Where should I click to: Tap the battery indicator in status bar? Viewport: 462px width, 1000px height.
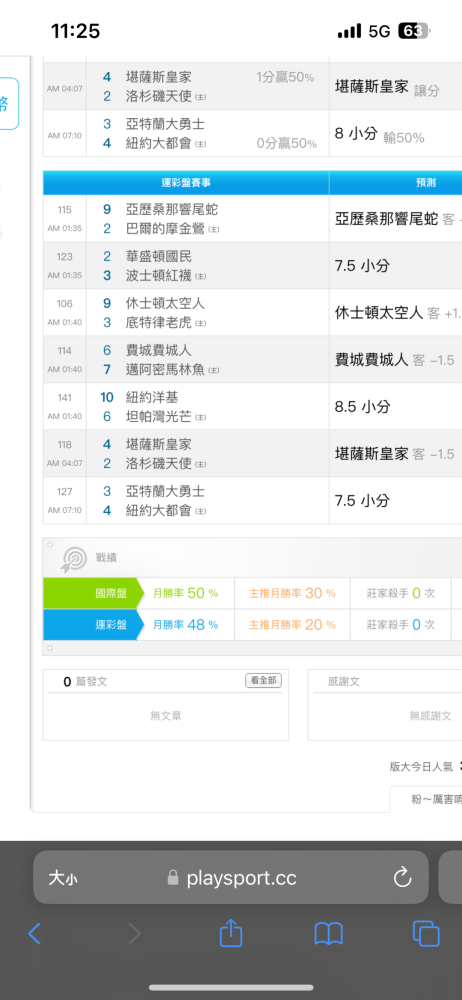[414, 31]
